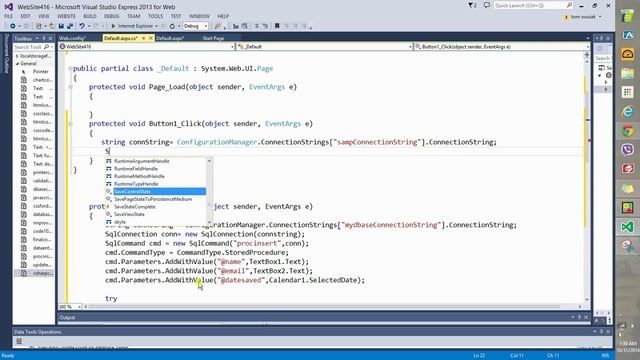The image size is (640, 360).
Task: Click the Save disk icon in toolbar
Action: pos(61,26)
